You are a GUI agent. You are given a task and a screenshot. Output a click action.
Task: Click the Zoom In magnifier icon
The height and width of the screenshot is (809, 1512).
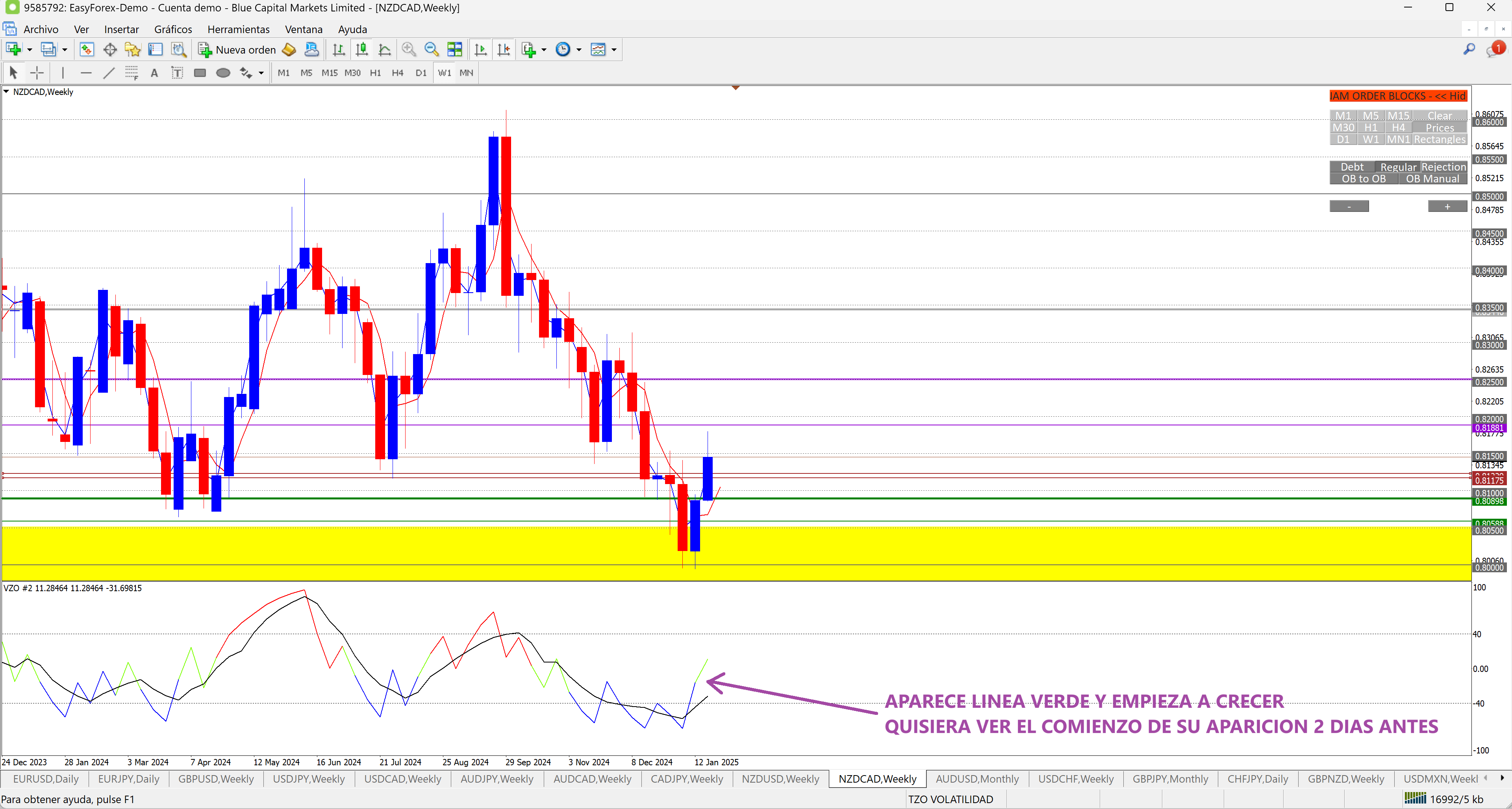(409, 50)
